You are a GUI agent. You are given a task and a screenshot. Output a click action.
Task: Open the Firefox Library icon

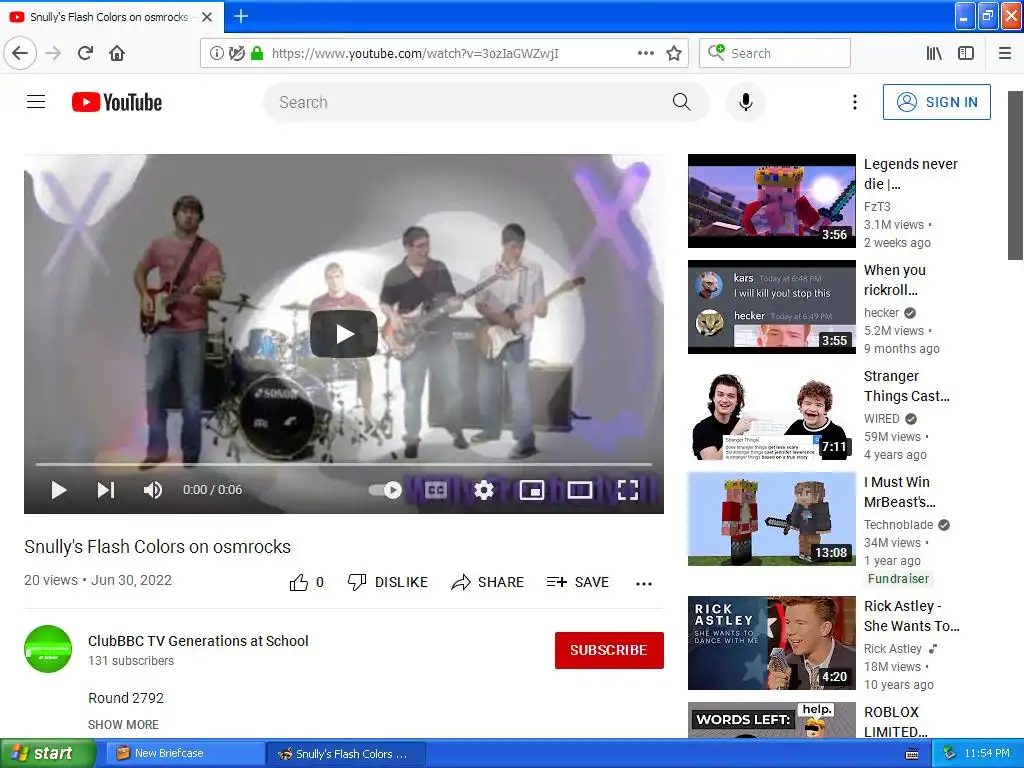[934, 54]
